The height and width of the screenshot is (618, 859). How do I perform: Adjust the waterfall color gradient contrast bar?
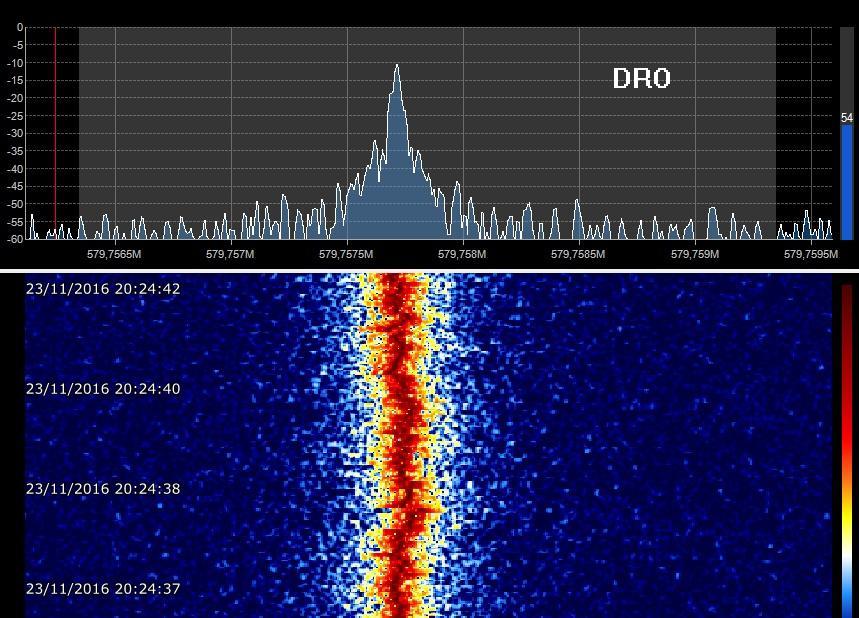[847, 449]
